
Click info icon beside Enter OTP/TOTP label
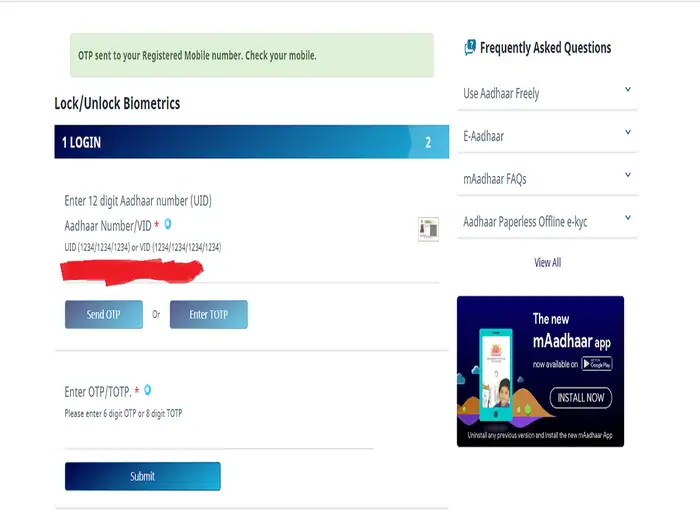(147, 390)
